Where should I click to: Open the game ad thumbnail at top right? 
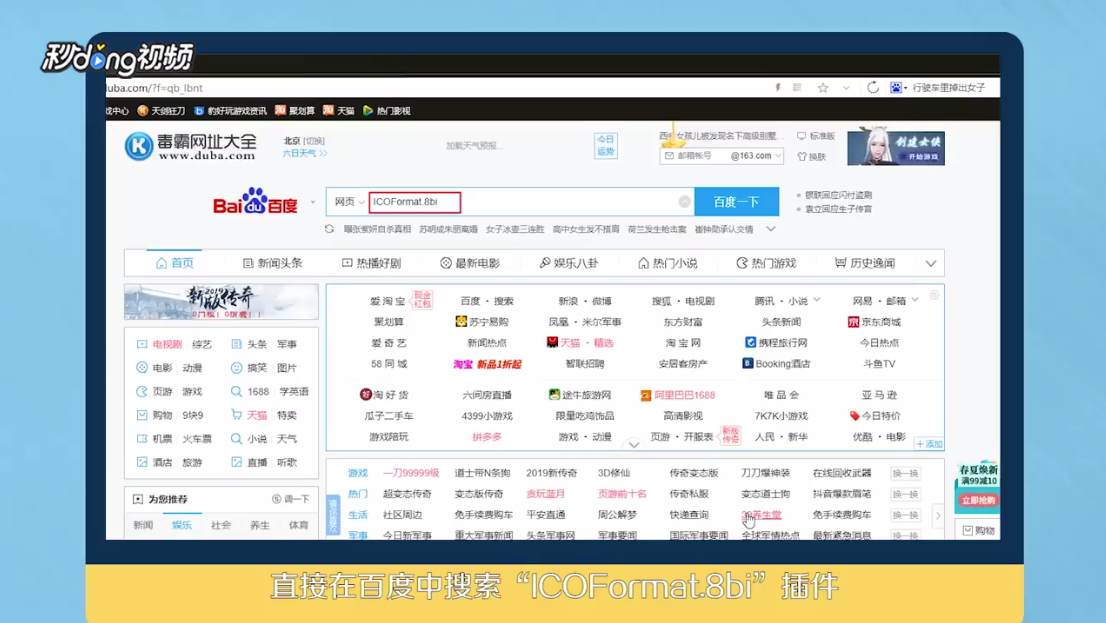click(x=896, y=147)
